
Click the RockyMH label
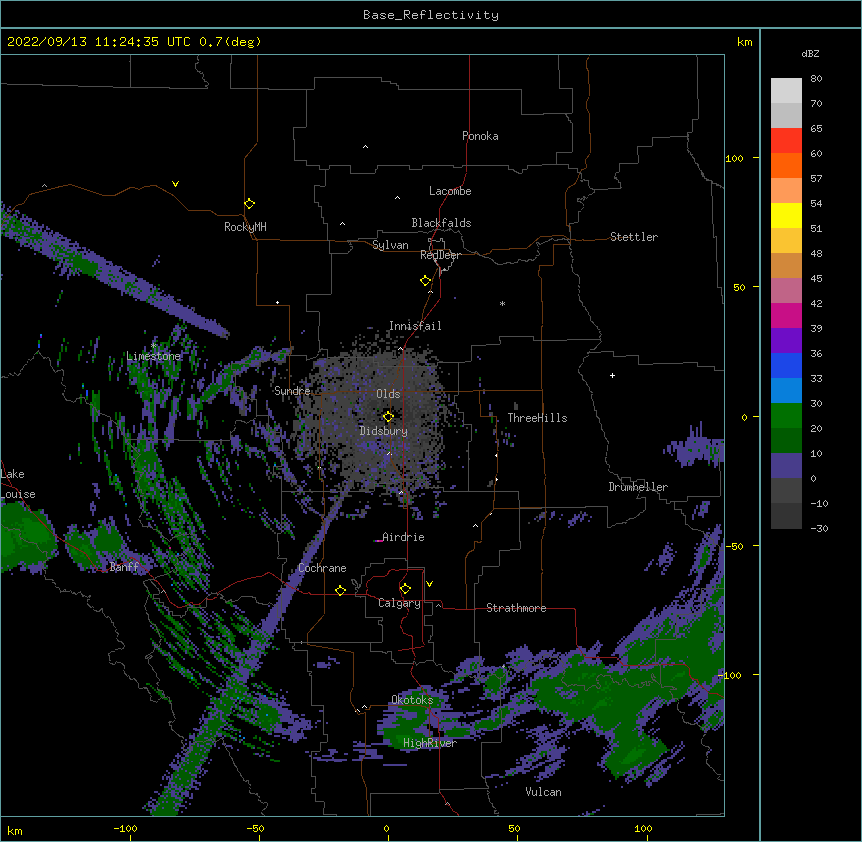click(x=245, y=227)
